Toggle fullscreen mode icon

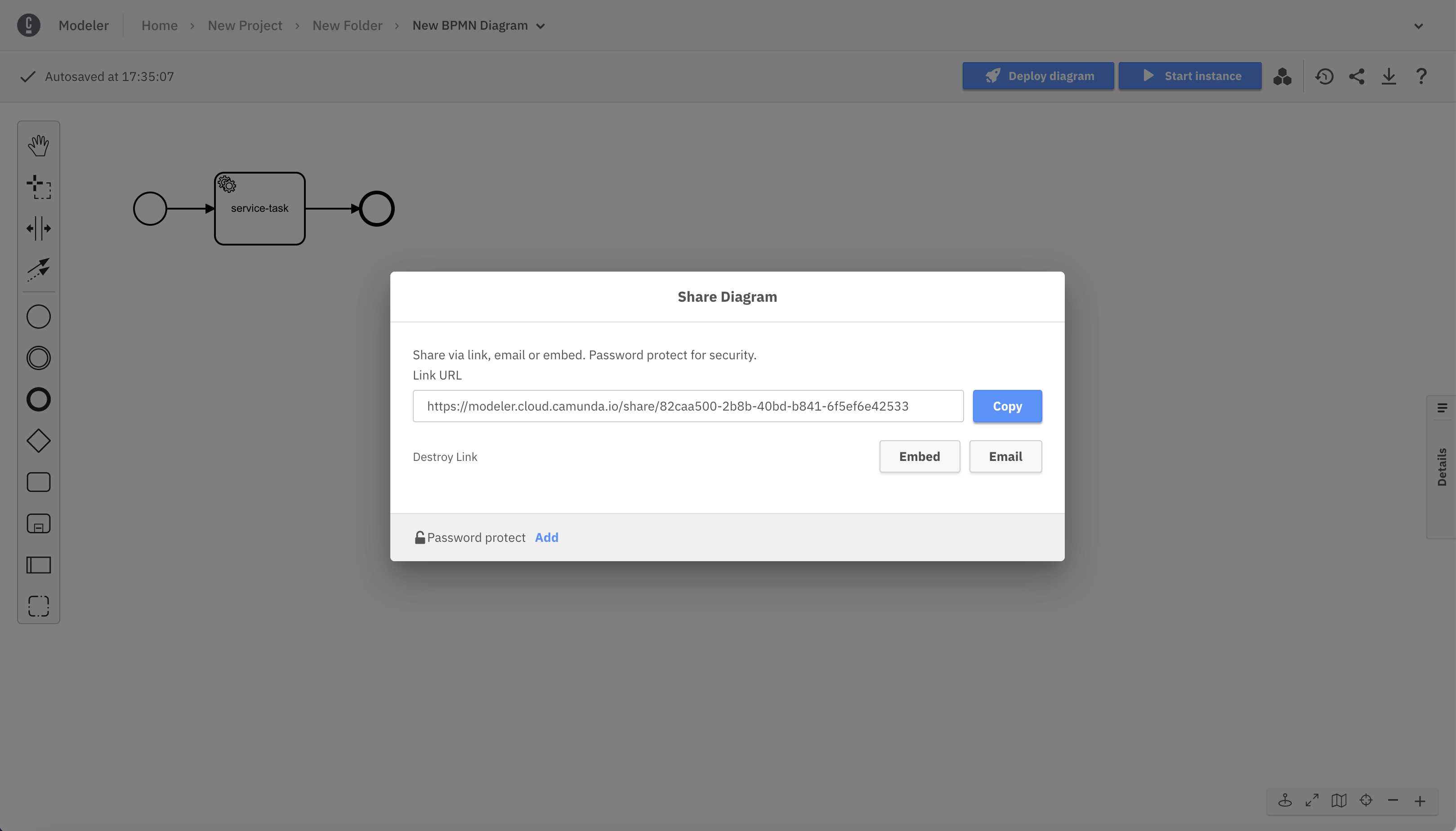point(1312,800)
